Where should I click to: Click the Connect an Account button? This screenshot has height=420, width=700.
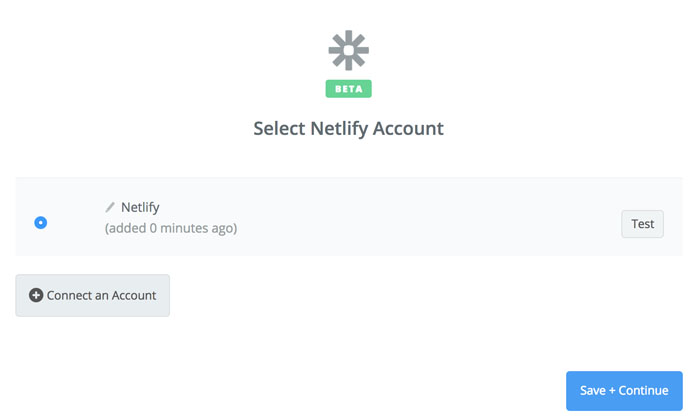92,296
